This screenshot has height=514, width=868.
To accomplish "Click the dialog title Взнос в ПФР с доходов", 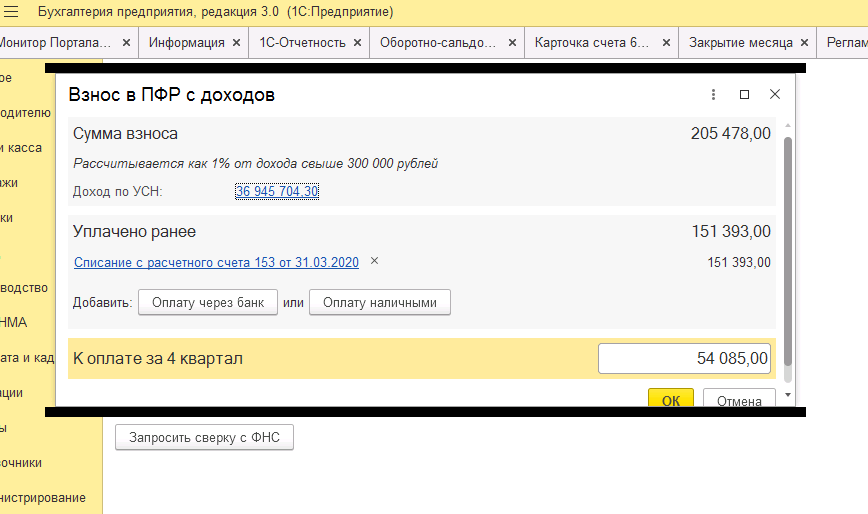I will point(172,95).
